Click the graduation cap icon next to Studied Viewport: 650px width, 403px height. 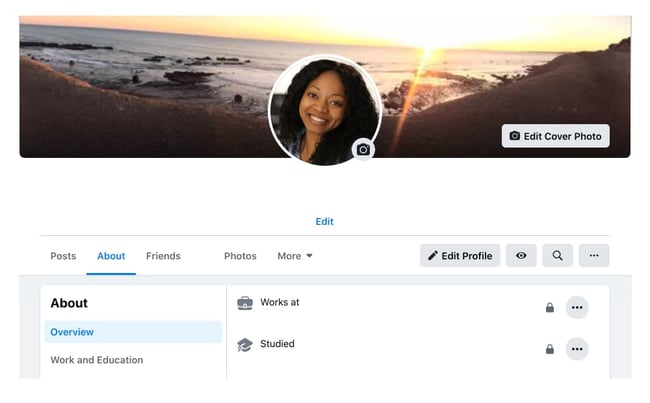tap(245, 345)
